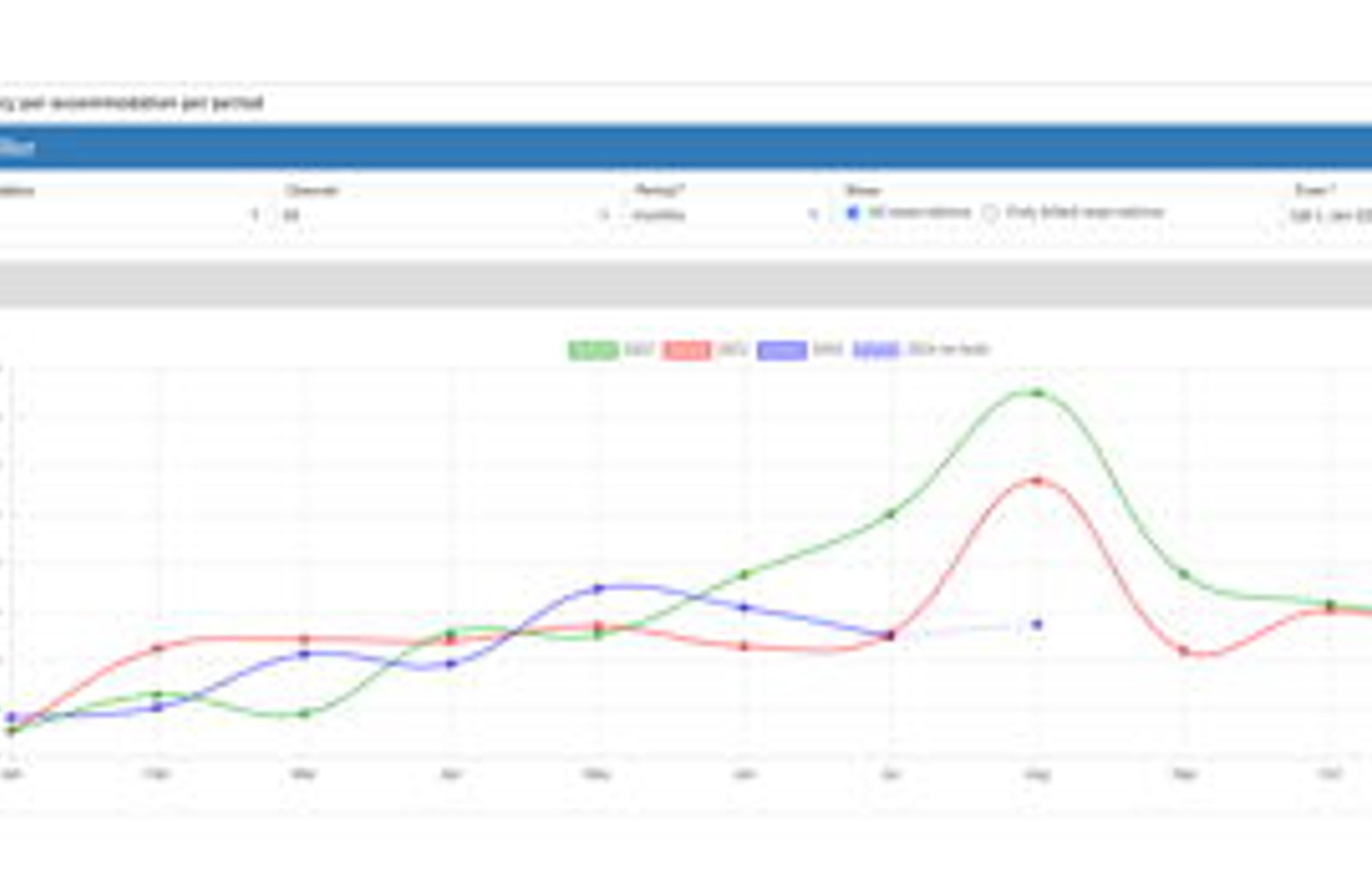Click the red line's September data point
Screen dimensions: 1372x885
pyautogui.click(x=1184, y=651)
